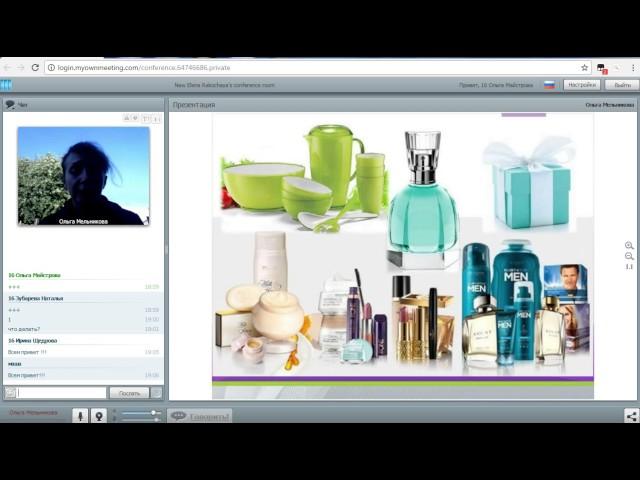Image resolution: width=640 pixels, height=480 pixels.
Task: Open the extension icon with red badge
Action: 602,69
